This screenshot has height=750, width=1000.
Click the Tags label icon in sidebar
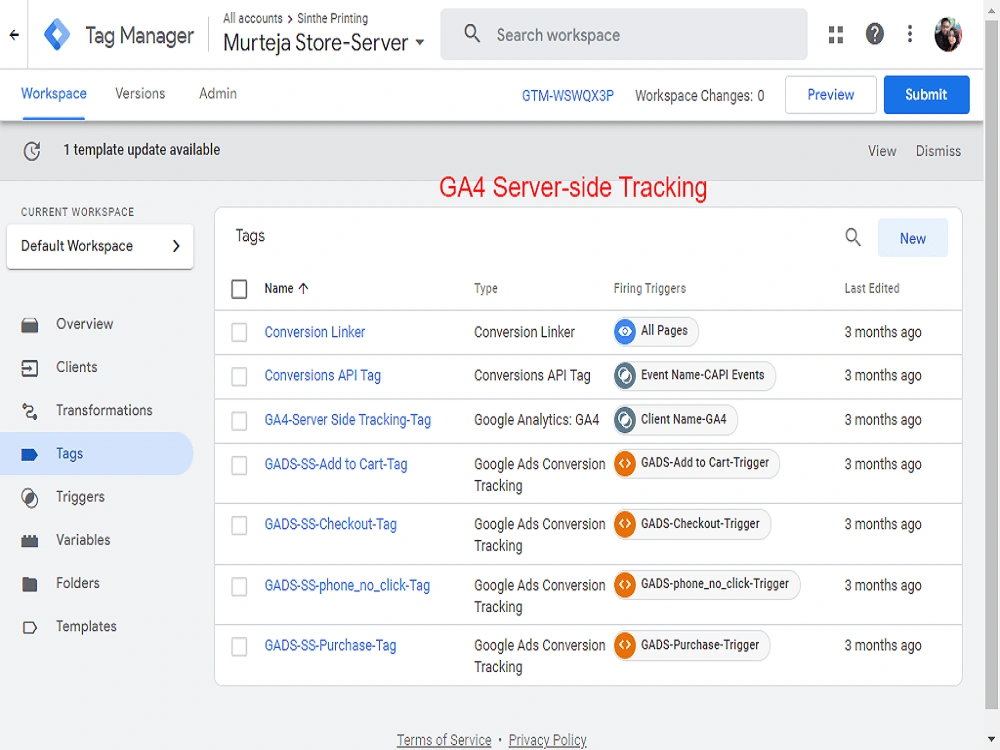[29, 455]
